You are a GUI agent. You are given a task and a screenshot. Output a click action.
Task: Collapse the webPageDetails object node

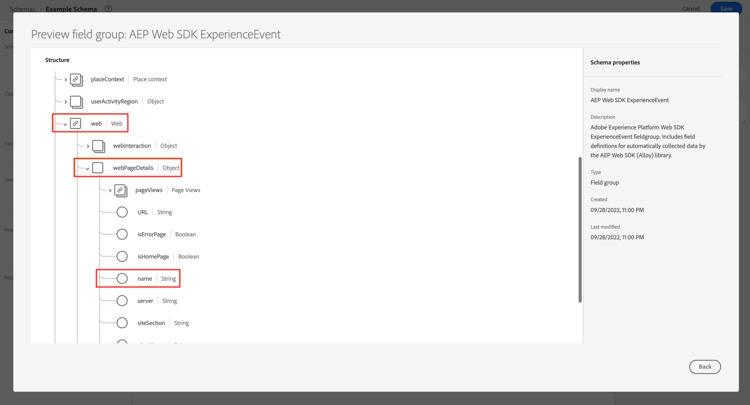(x=87, y=168)
